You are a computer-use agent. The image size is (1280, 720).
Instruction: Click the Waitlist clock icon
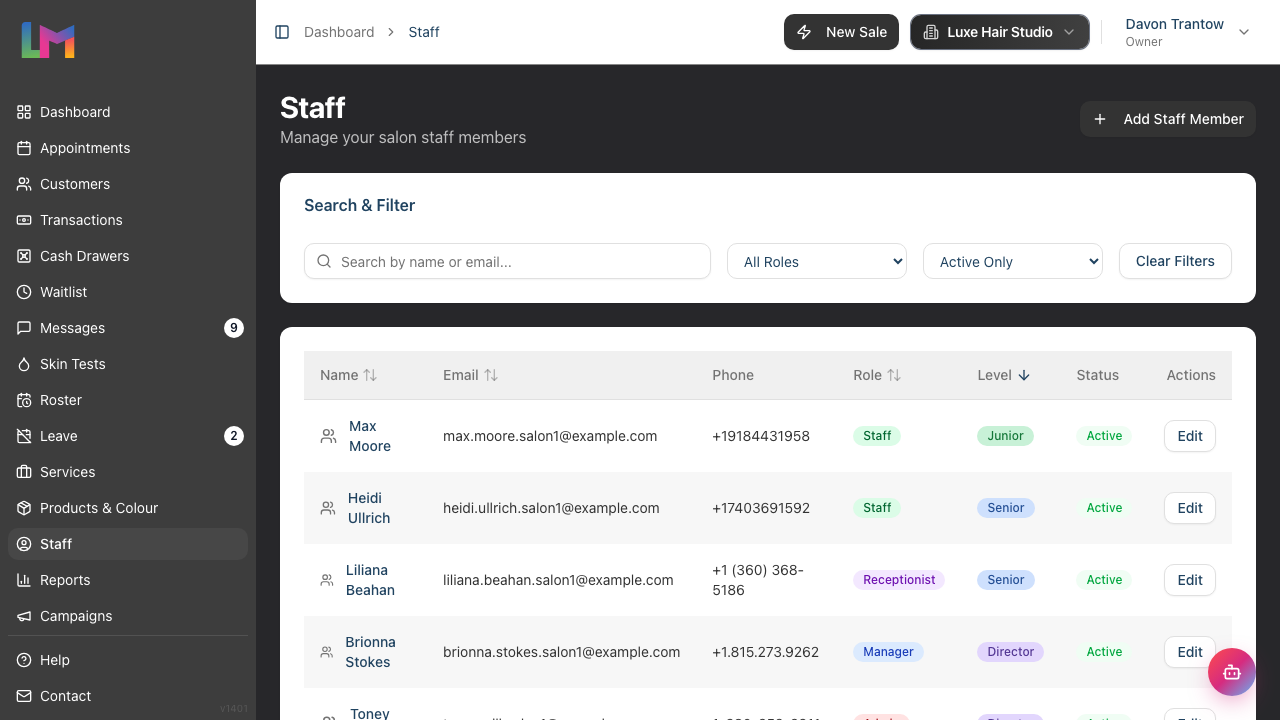pyautogui.click(x=24, y=292)
